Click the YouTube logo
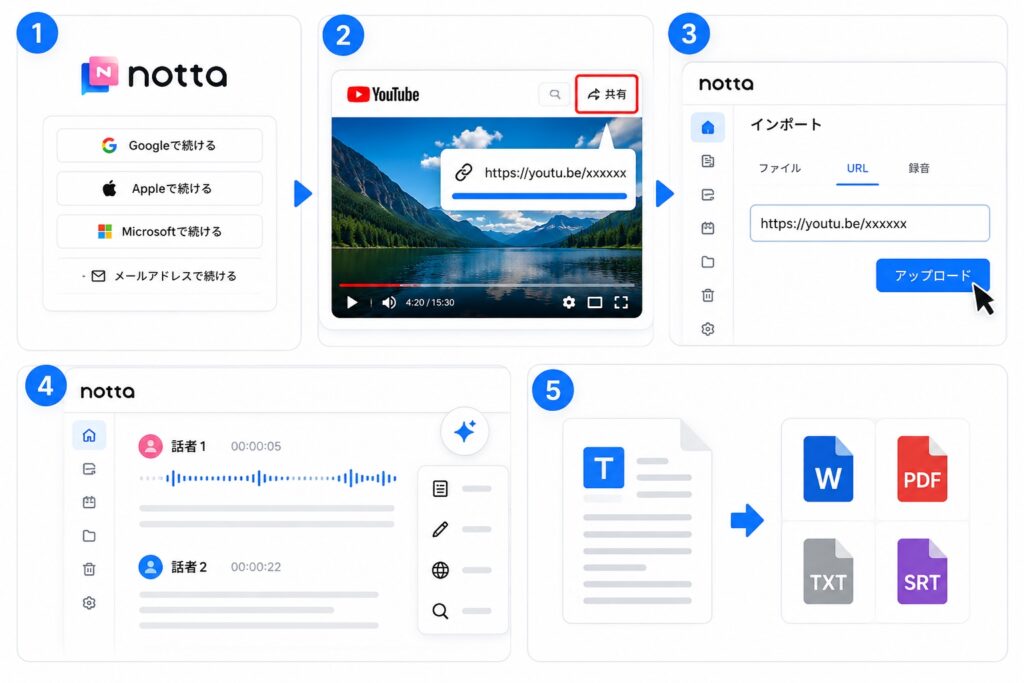1024x683 pixels. coord(383,94)
